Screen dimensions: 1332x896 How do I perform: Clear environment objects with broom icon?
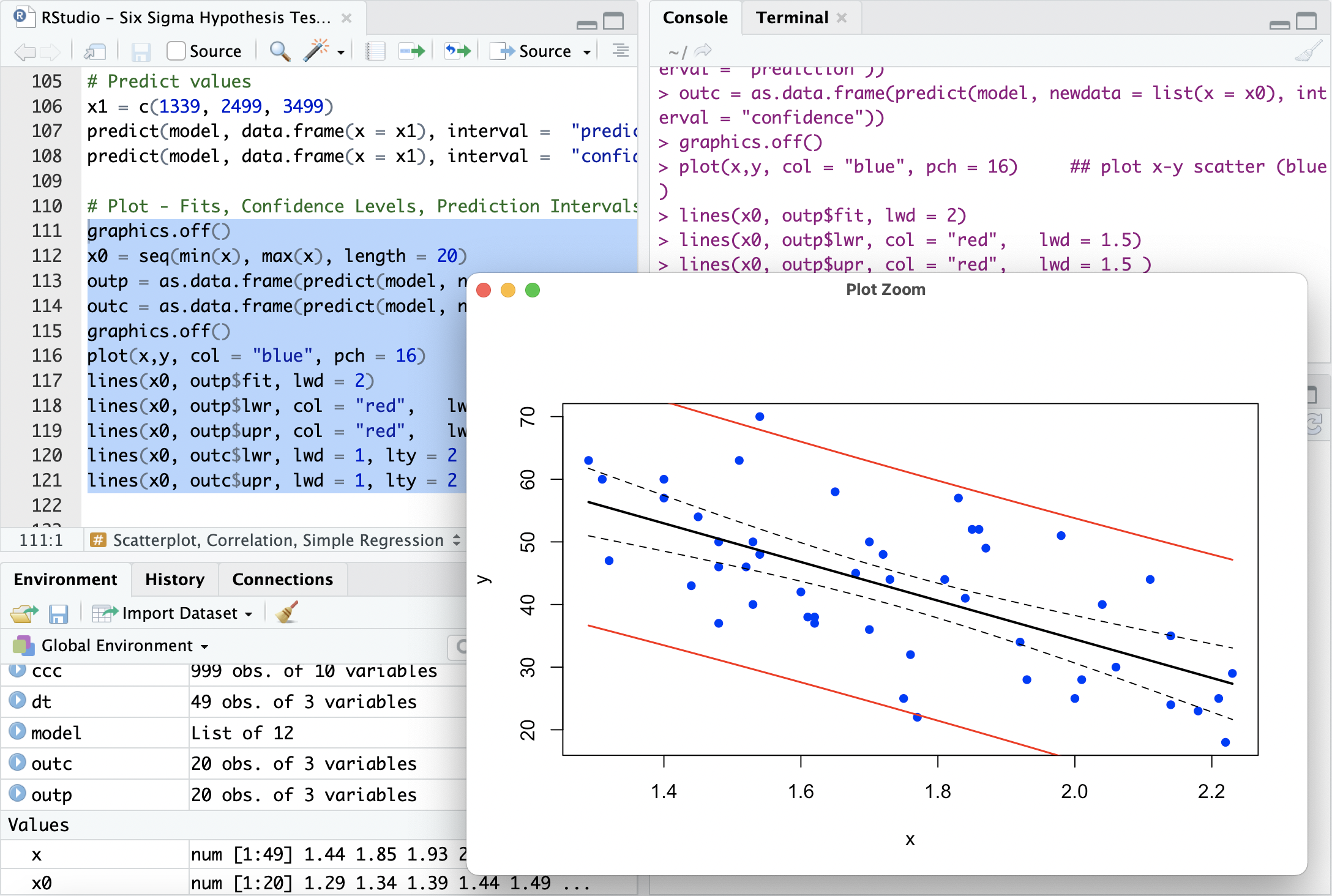(286, 613)
